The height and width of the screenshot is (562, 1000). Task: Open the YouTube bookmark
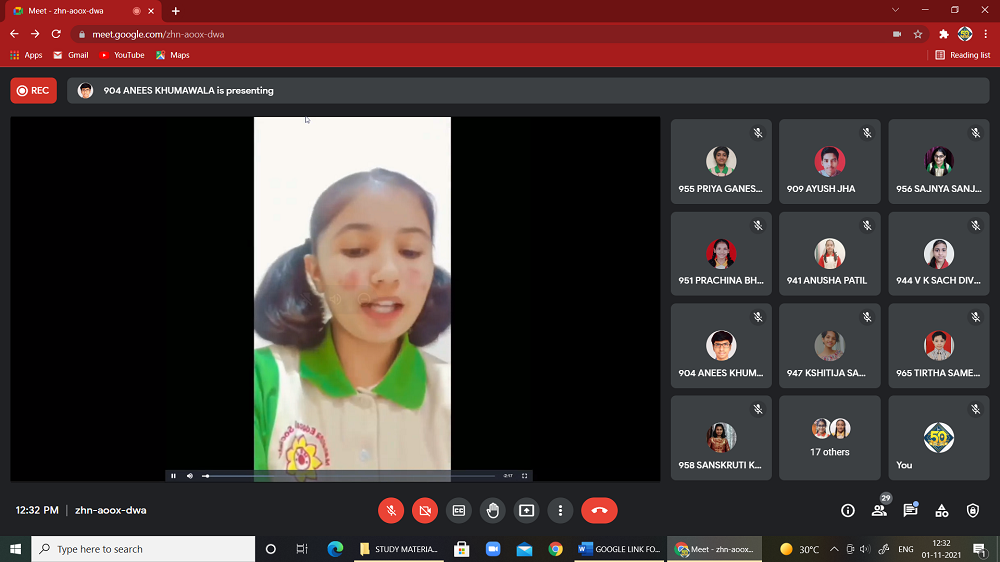[x=122, y=55]
